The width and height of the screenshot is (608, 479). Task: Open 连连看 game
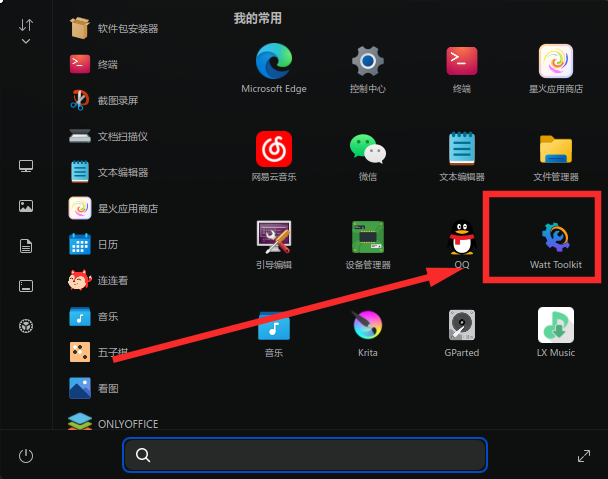click(98, 280)
